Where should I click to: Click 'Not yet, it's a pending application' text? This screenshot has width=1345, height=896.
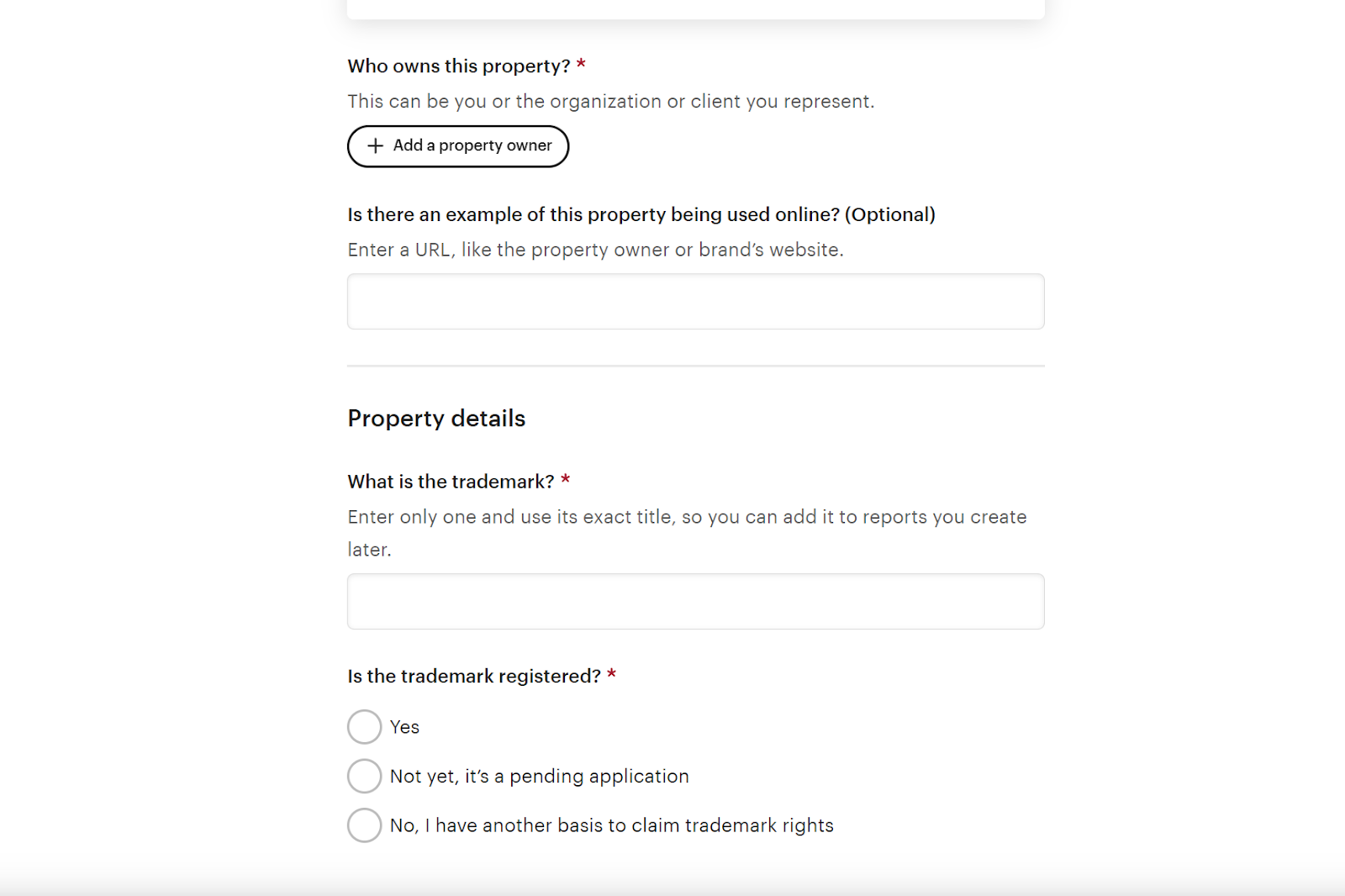tap(540, 777)
